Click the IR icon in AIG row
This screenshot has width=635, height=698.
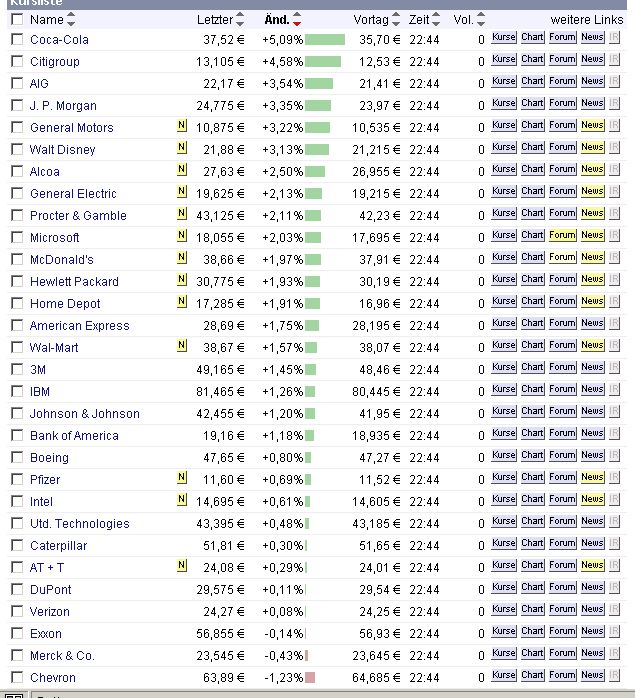coord(614,81)
